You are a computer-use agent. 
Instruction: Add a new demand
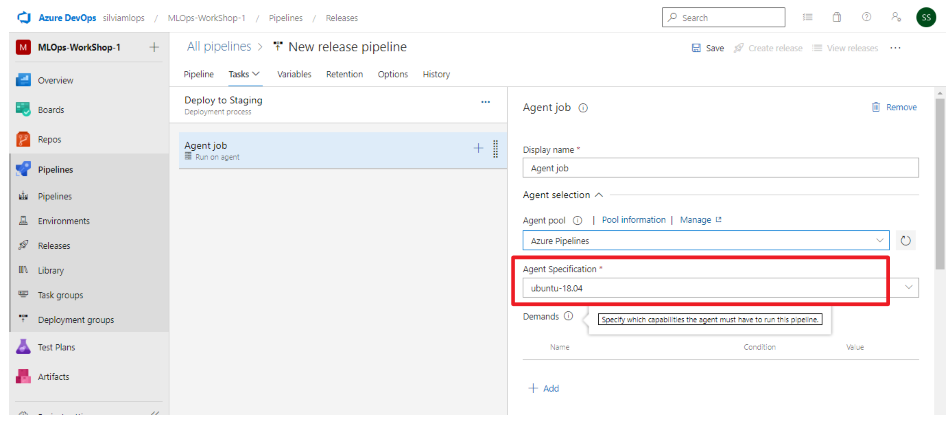(x=544, y=389)
